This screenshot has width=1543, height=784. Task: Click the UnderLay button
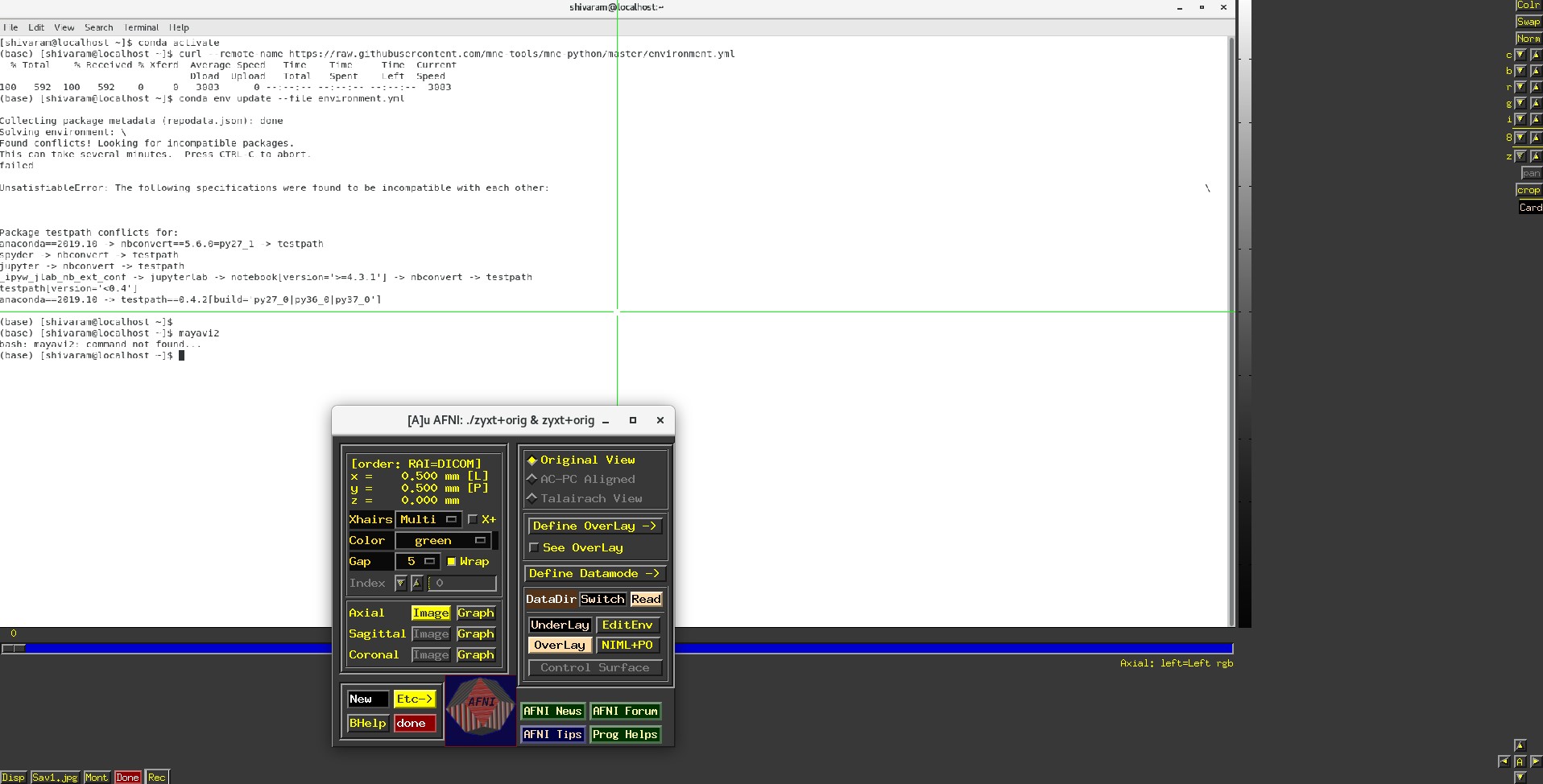click(561, 625)
